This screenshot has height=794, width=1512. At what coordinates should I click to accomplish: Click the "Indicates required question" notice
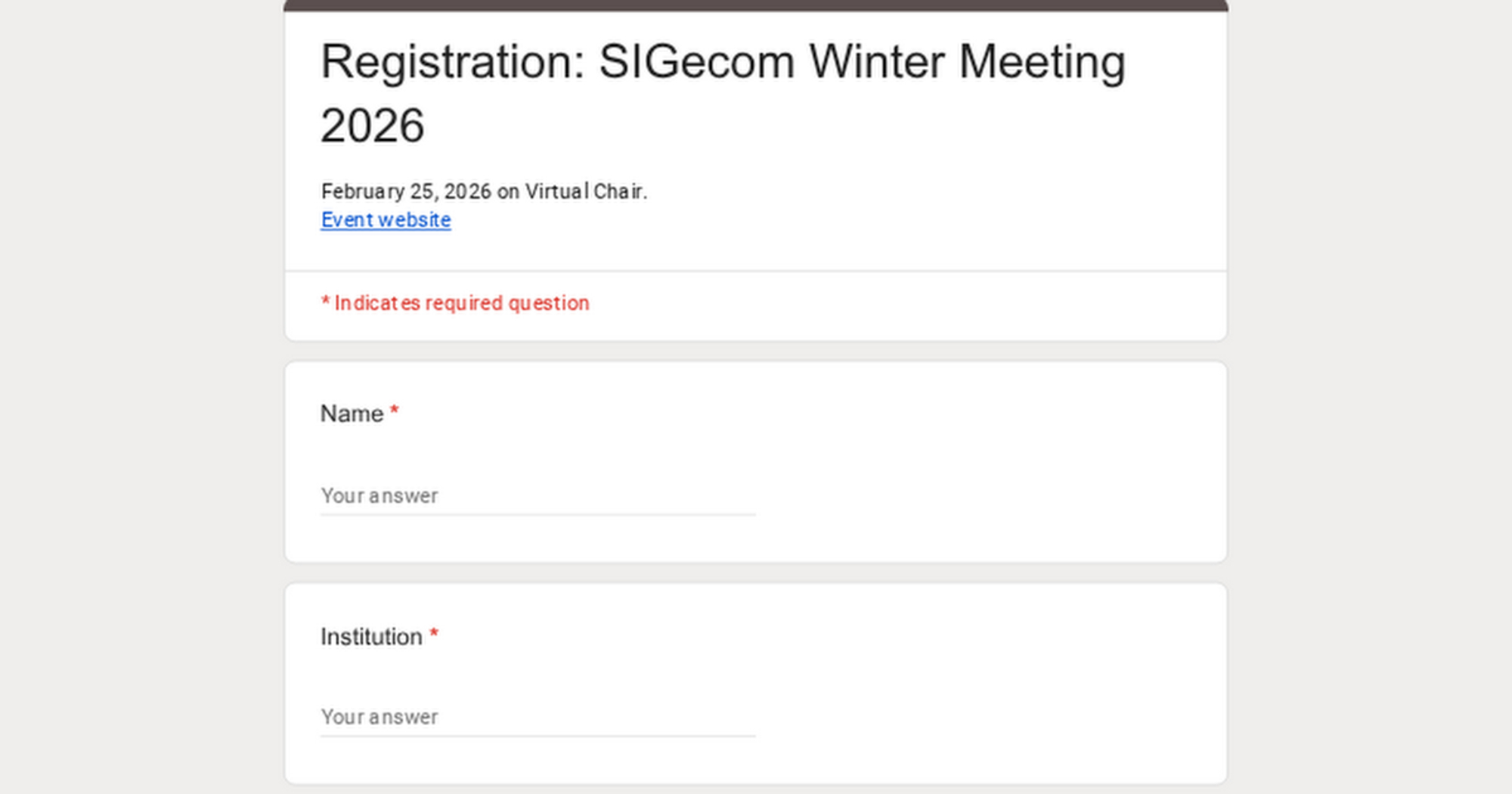coord(461,303)
